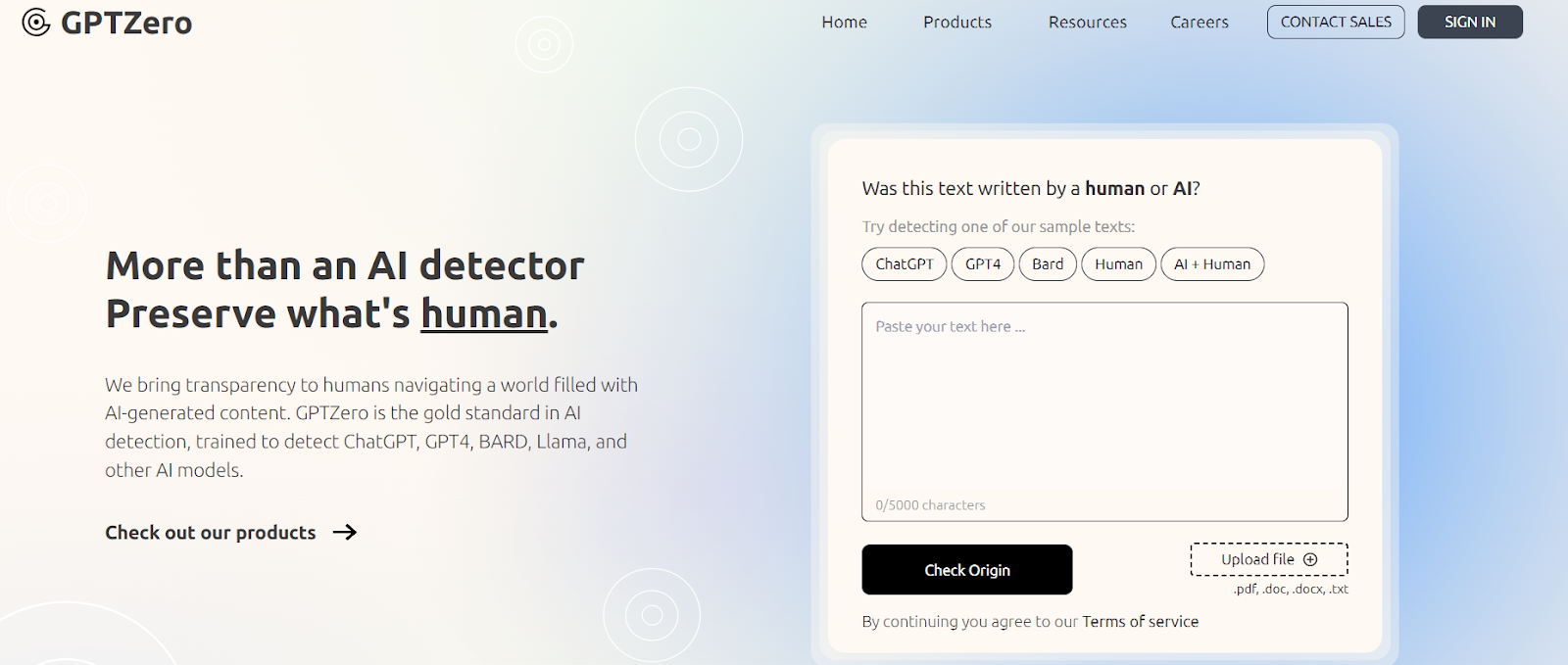Viewport: 1568px width, 665px height.
Task: Open the Terms of service link
Action: (1140, 622)
